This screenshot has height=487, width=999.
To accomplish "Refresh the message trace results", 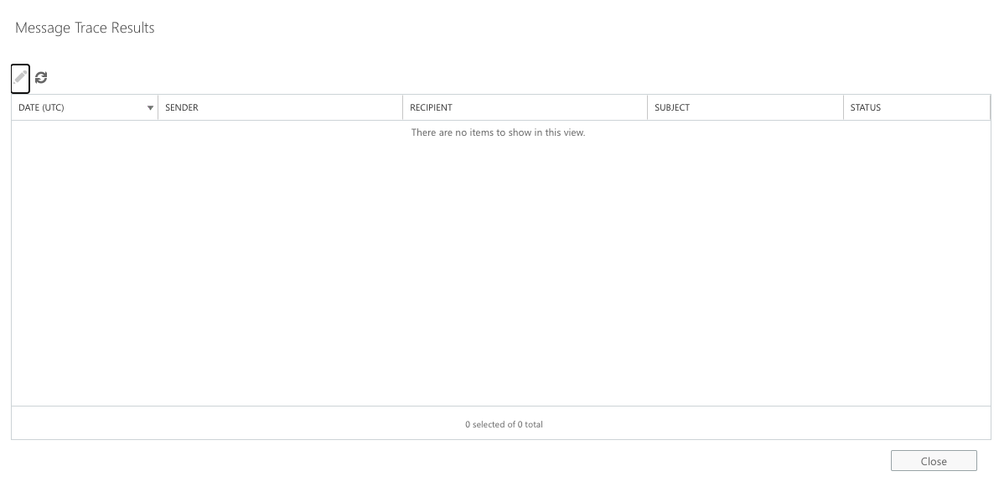I will (x=41, y=78).
